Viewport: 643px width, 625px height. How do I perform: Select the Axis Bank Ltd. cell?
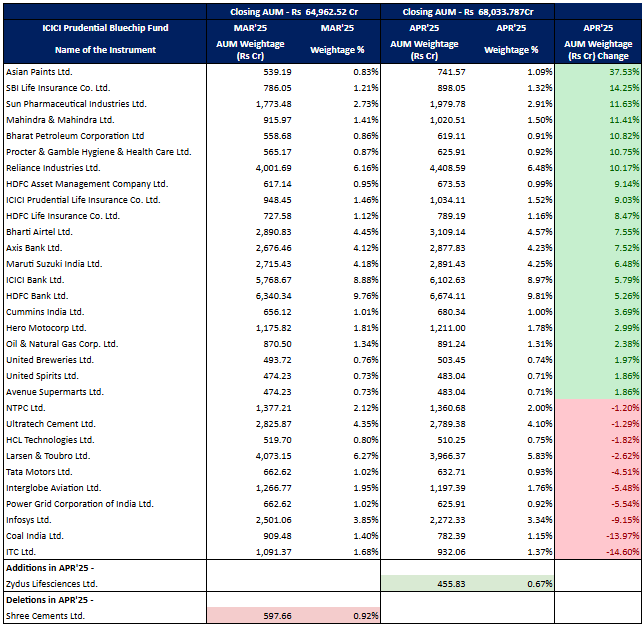point(34,248)
